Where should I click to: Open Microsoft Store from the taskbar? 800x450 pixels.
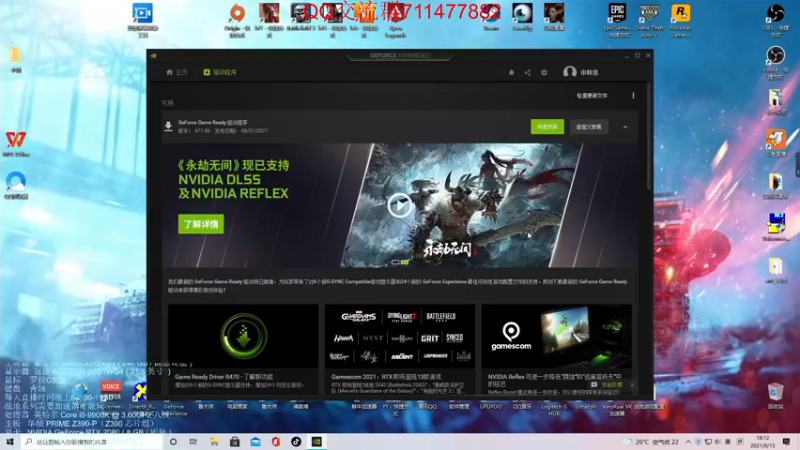click(x=235, y=441)
